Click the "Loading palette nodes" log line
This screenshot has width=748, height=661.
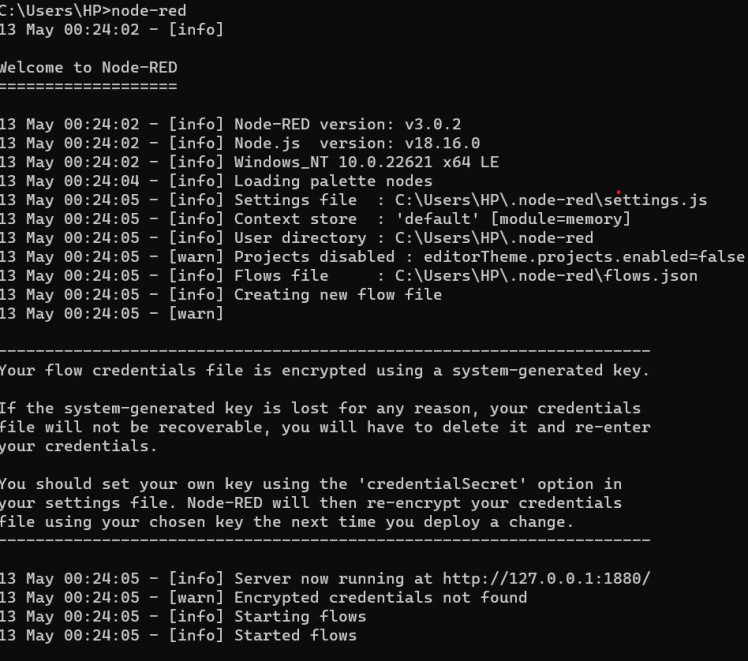[x=333, y=181]
